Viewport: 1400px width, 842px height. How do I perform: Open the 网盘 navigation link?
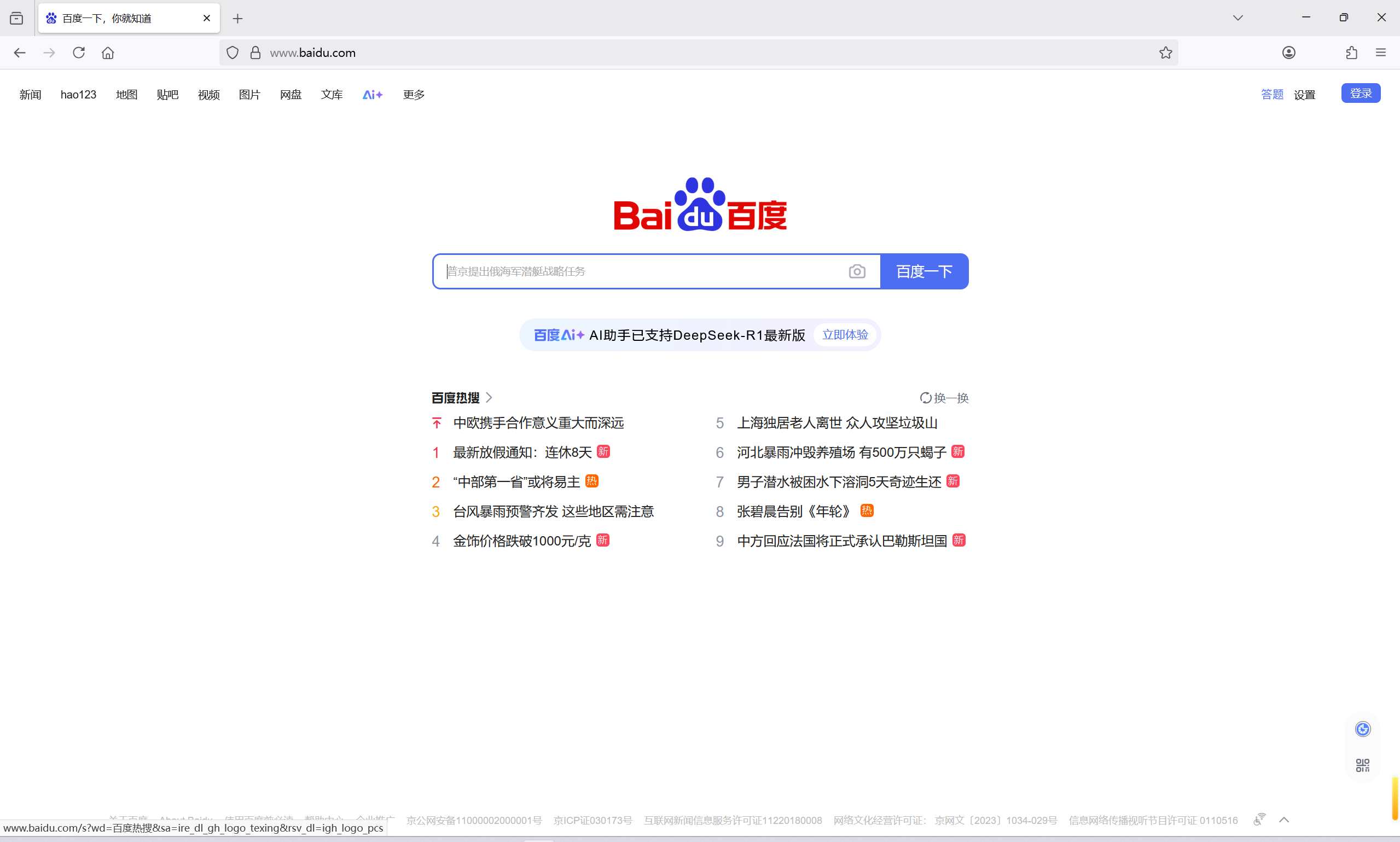(291, 95)
